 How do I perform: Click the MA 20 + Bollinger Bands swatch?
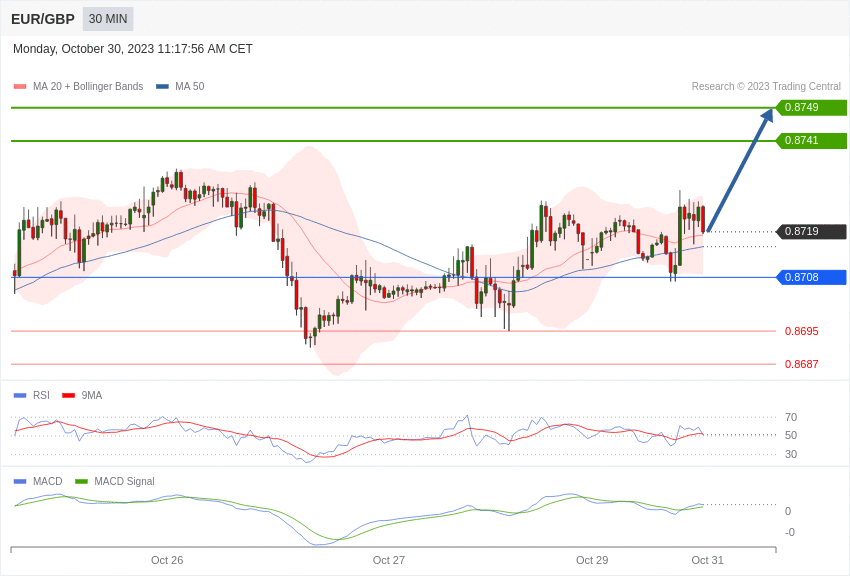[x=20, y=87]
